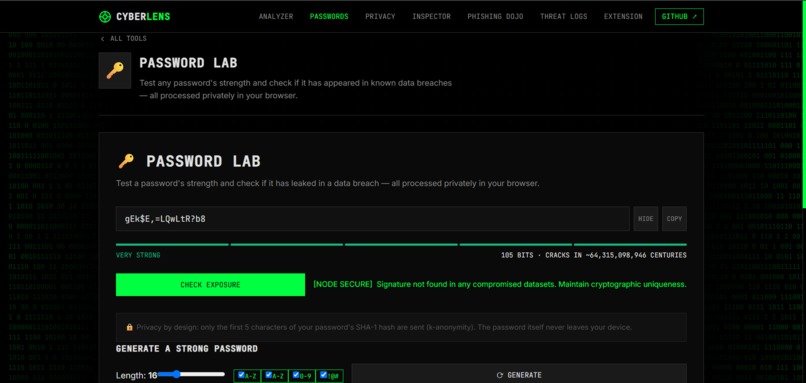The width and height of the screenshot is (806, 383).
Task: Click the Generate a Strong Password heading
Action: coord(187,349)
